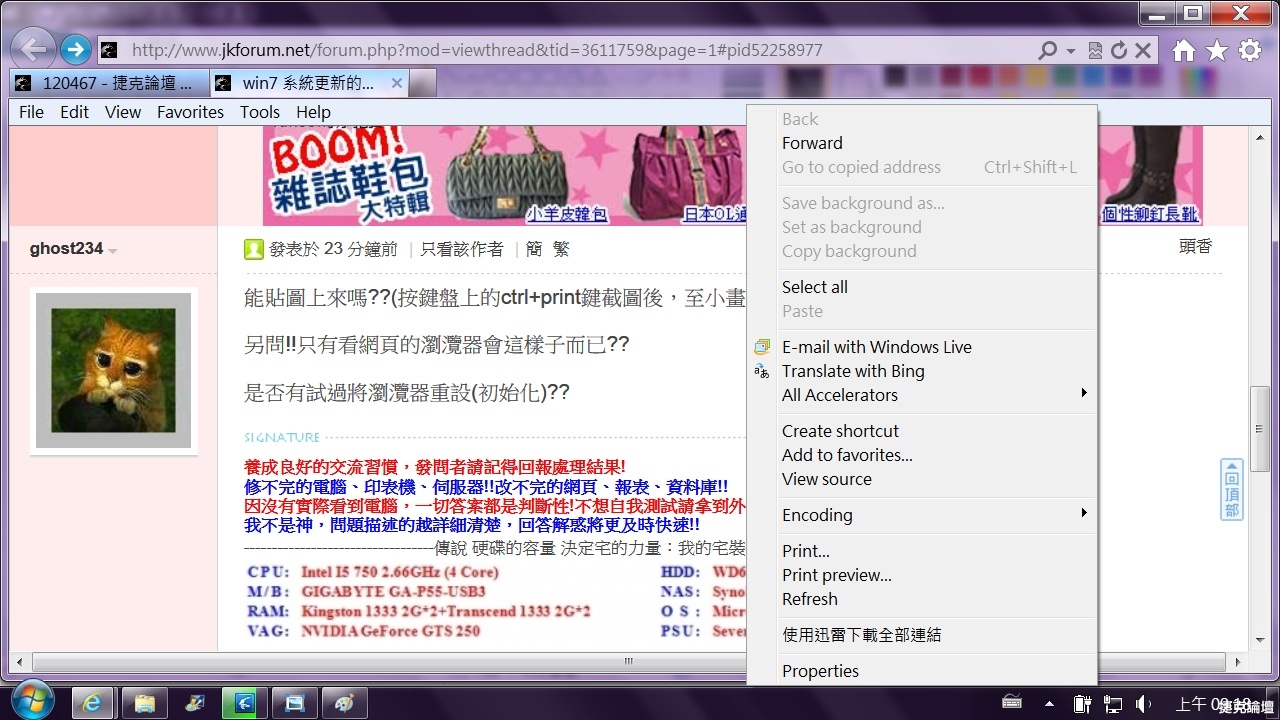Click the Refresh icon in address bar

tap(1119, 50)
